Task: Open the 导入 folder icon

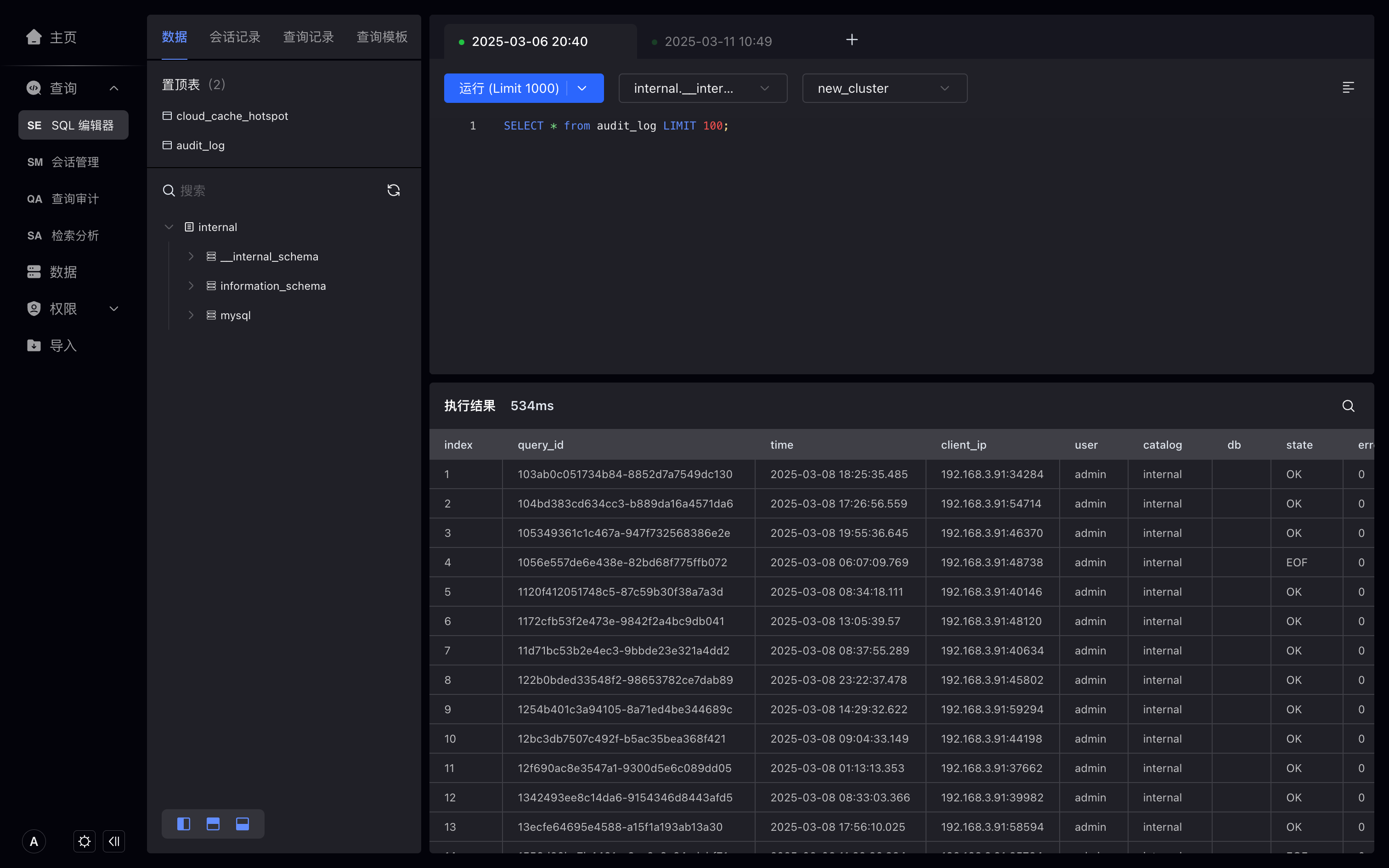Action: click(34, 345)
